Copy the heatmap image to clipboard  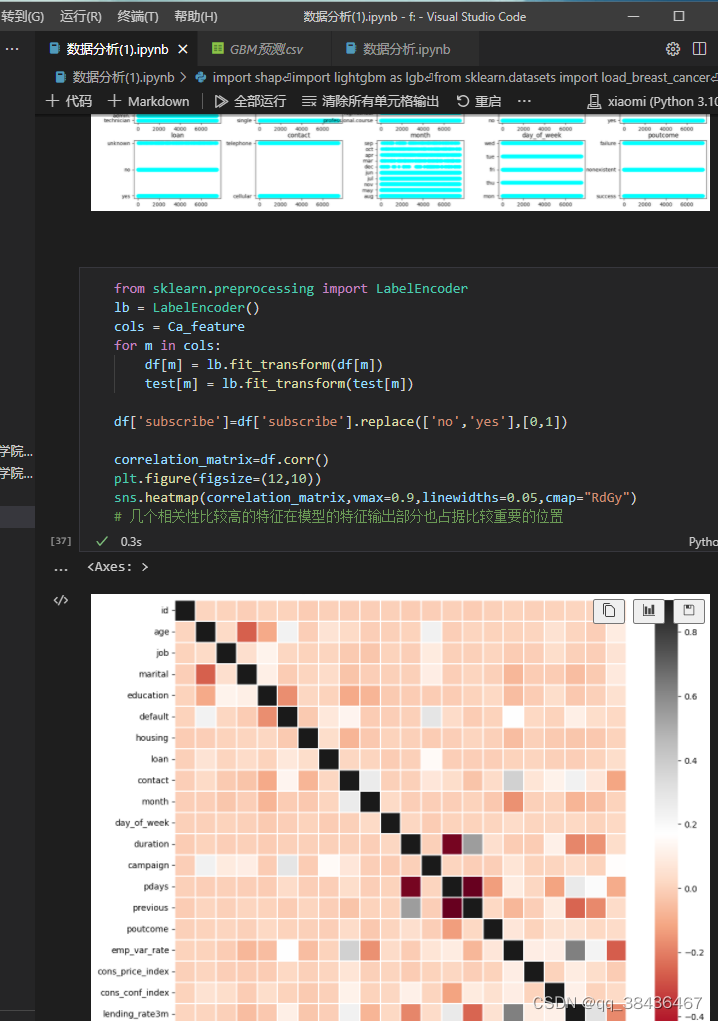609,611
